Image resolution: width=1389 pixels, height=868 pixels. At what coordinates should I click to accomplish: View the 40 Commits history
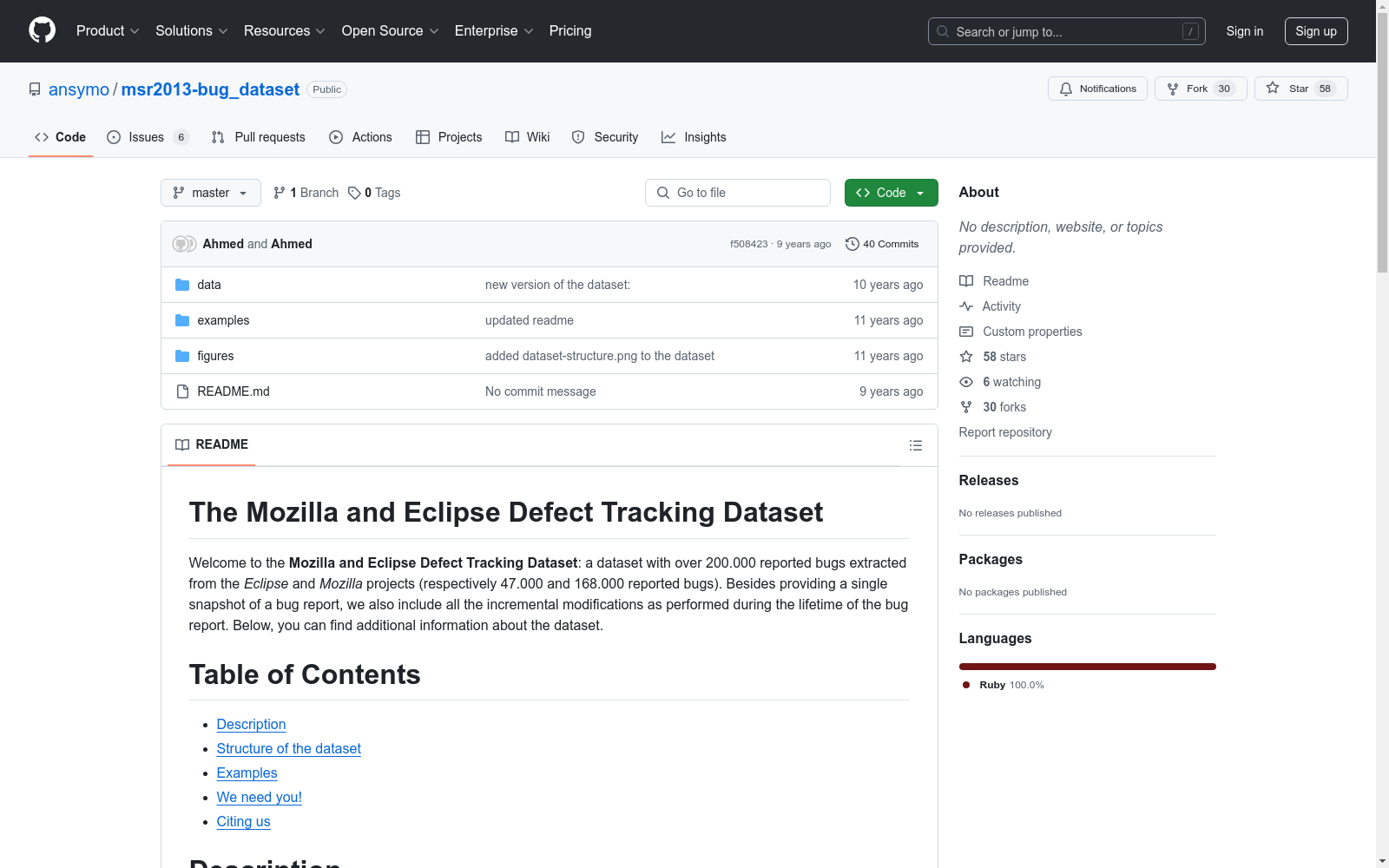pyautogui.click(x=882, y=244)
